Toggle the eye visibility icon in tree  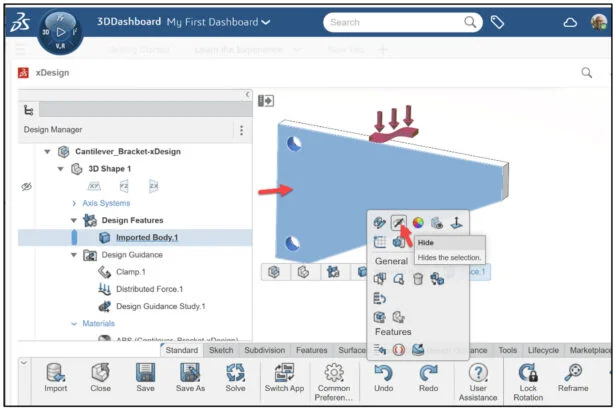[x=28, y=187]
